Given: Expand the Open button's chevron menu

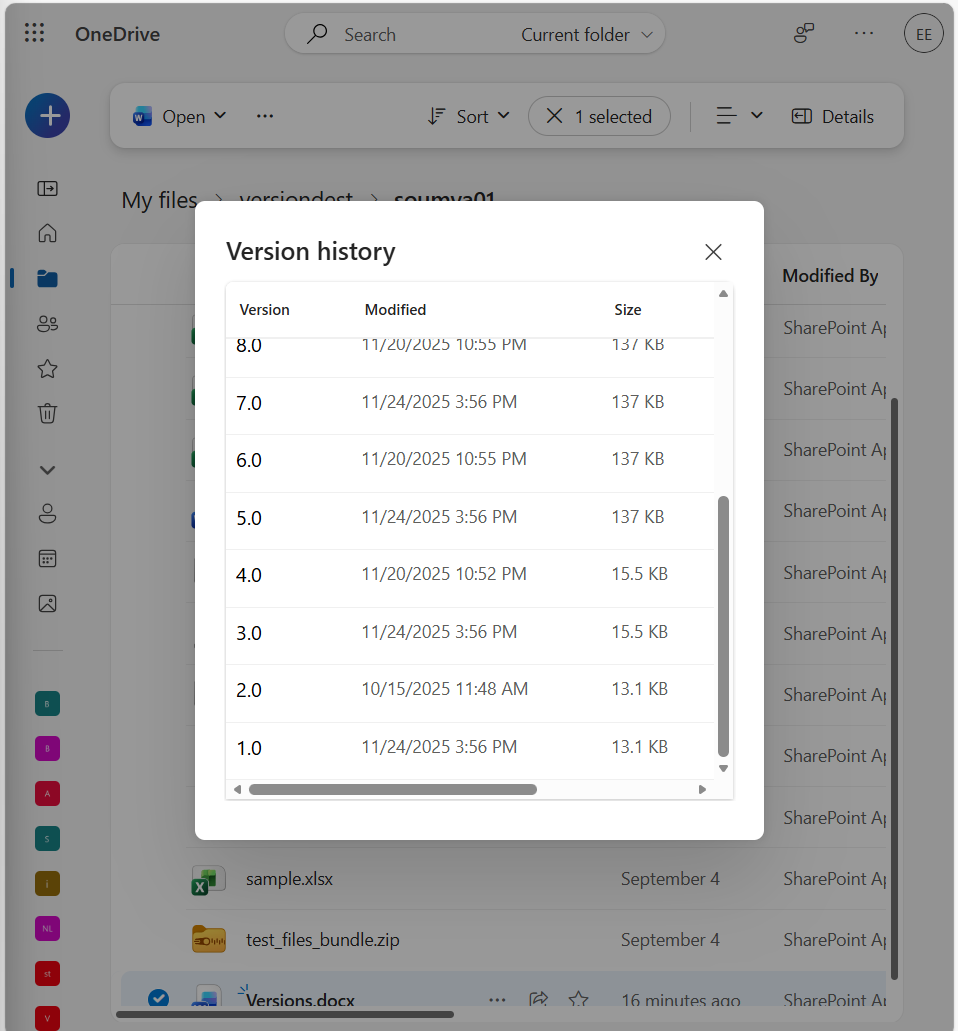Looking at the screenshot, I should coord(221,116).
